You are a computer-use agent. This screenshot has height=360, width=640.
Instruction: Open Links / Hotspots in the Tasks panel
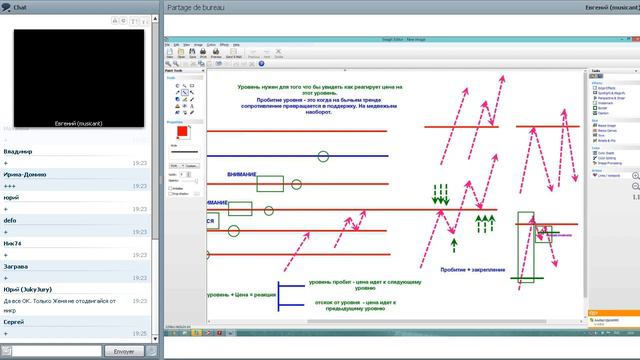[606, 176]
